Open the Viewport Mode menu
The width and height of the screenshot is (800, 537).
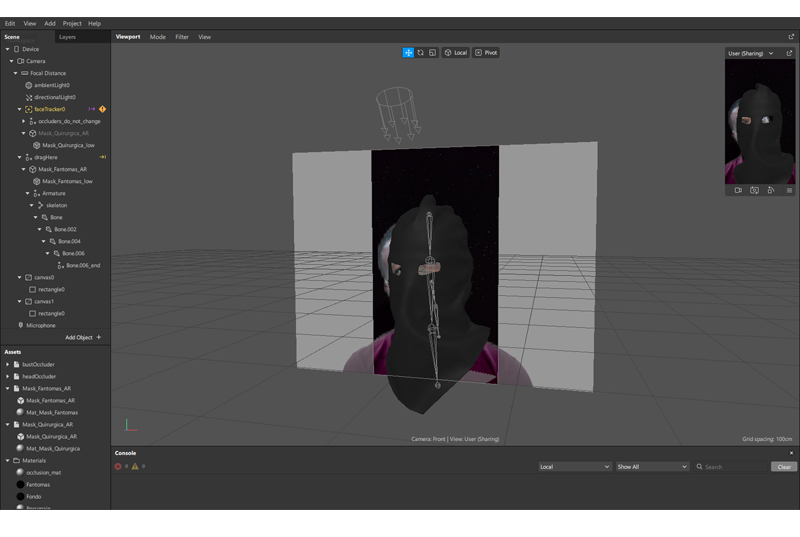tap(158, 37)
